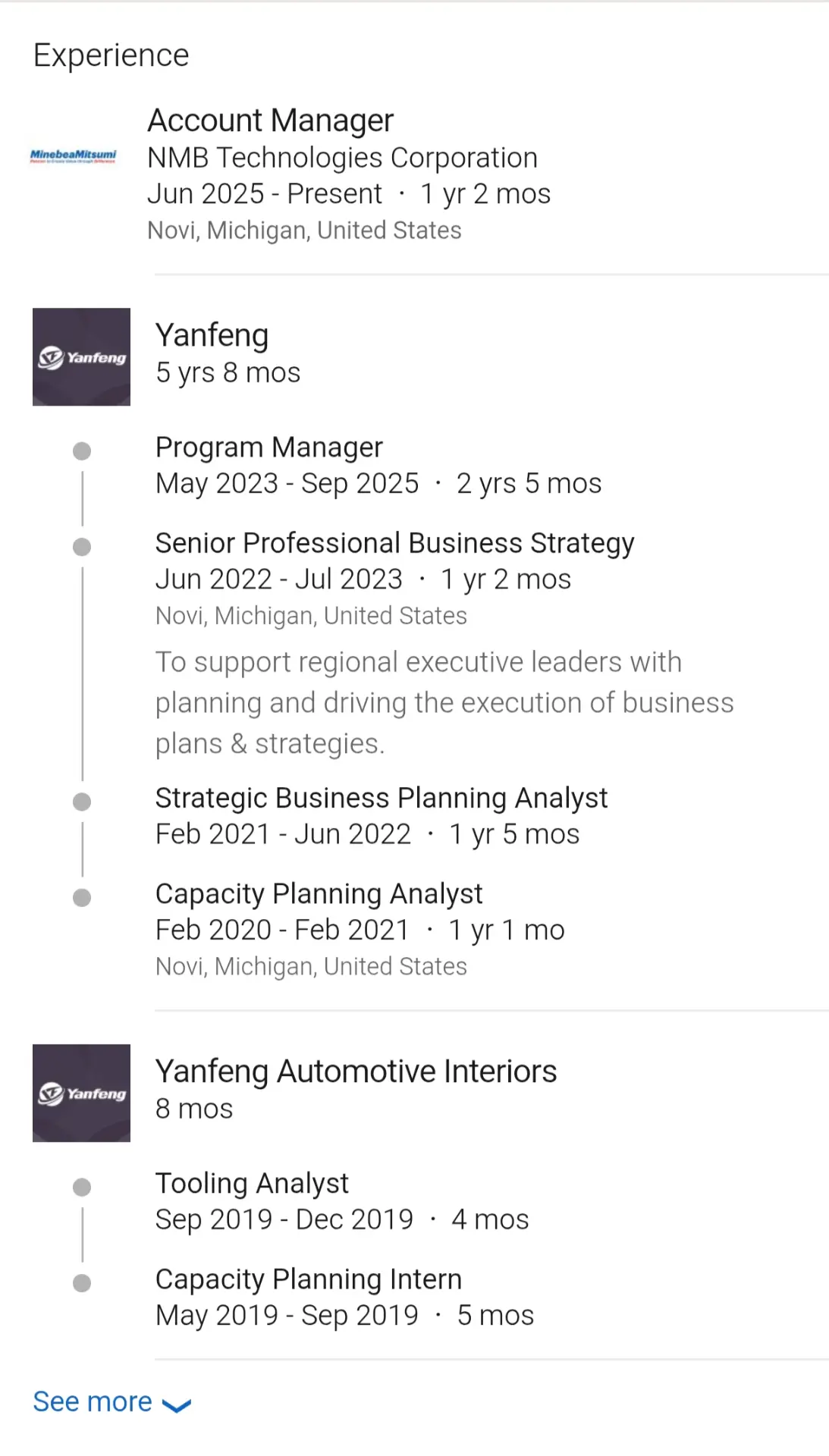
Task: Tap the Yanfeng logo beside 5 yrs 8 mos
Action: coord(81,356)
